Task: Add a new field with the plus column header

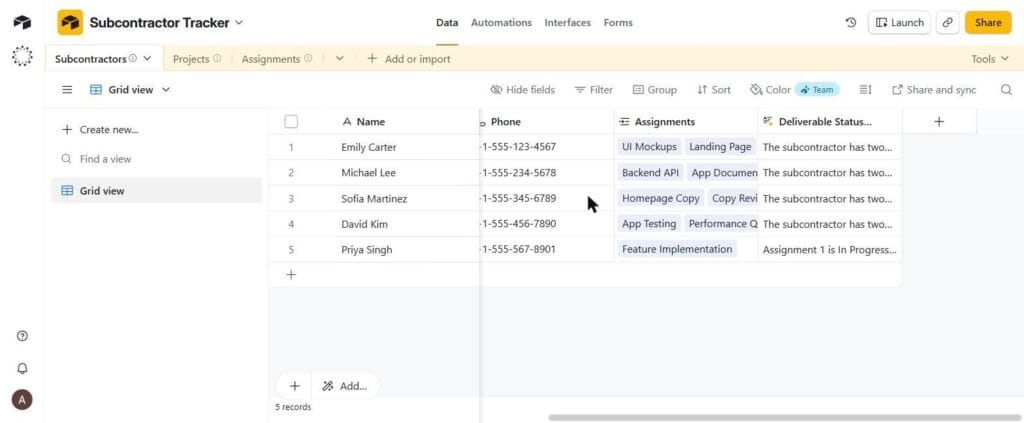Action: click(939, 121)
